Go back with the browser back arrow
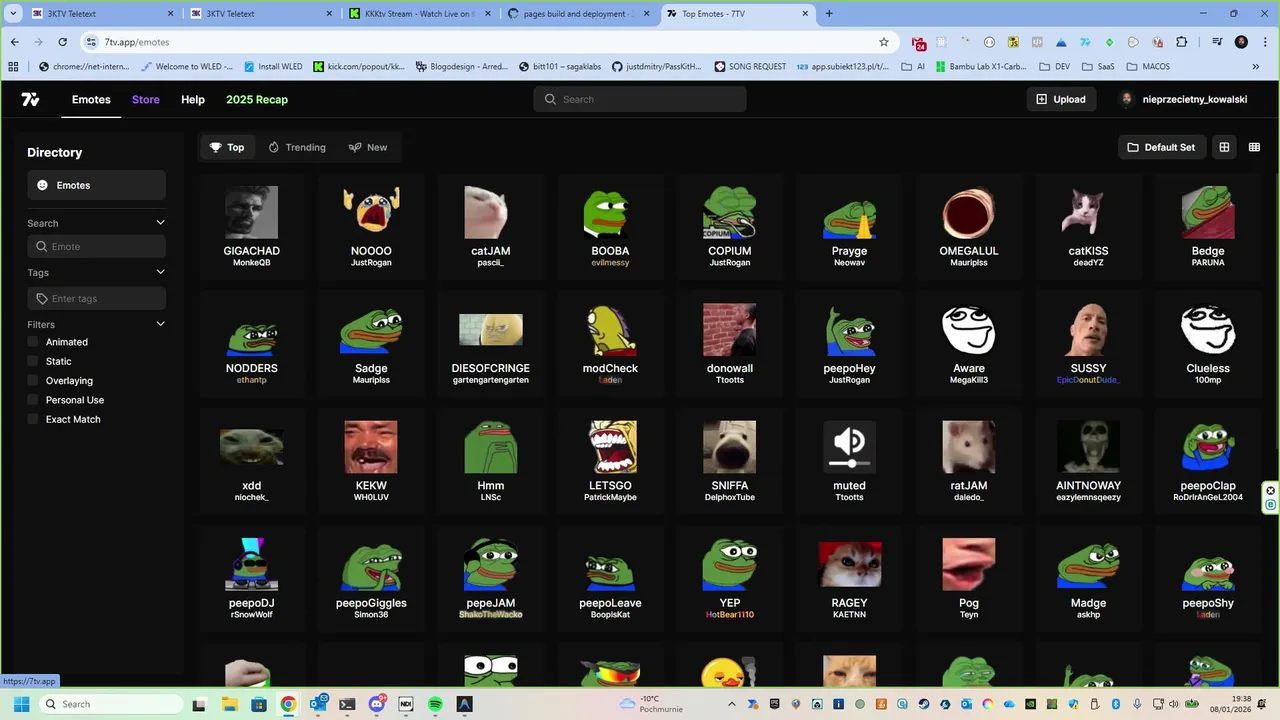1280x720 pixels. tap(15, 42)
